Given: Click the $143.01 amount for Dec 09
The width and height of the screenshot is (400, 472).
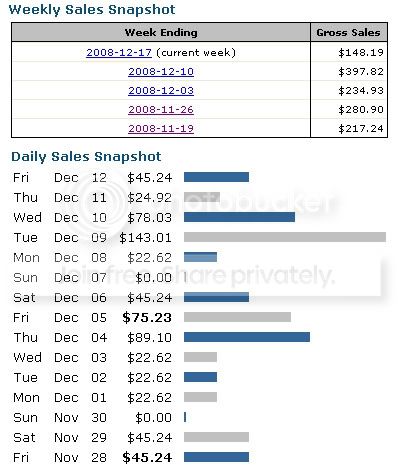Looking at the screenshot, I should [x=145, y=238].
